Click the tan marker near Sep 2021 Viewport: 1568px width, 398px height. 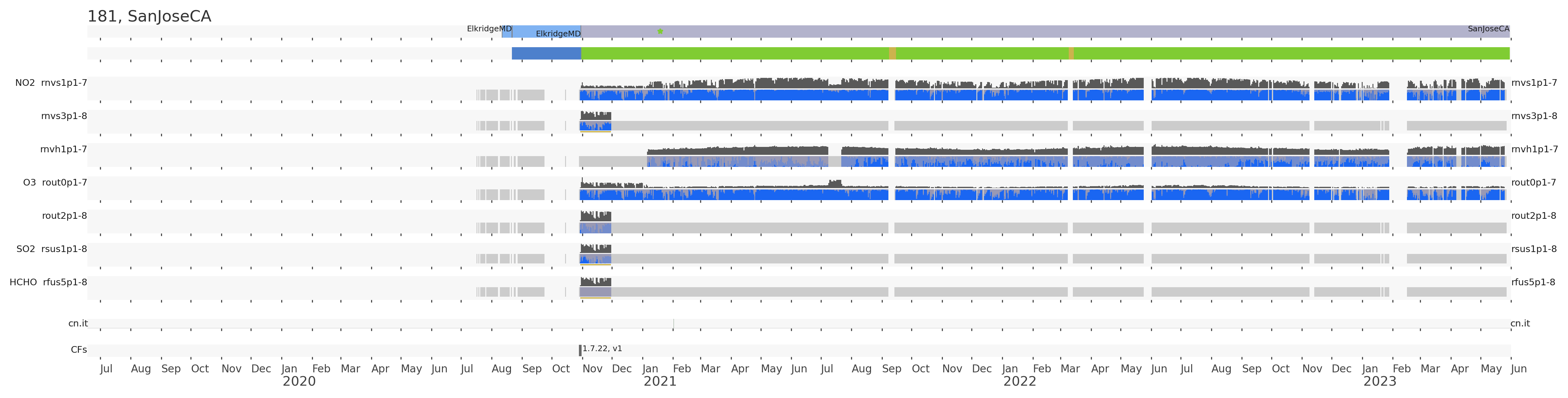tap(892, 54)
